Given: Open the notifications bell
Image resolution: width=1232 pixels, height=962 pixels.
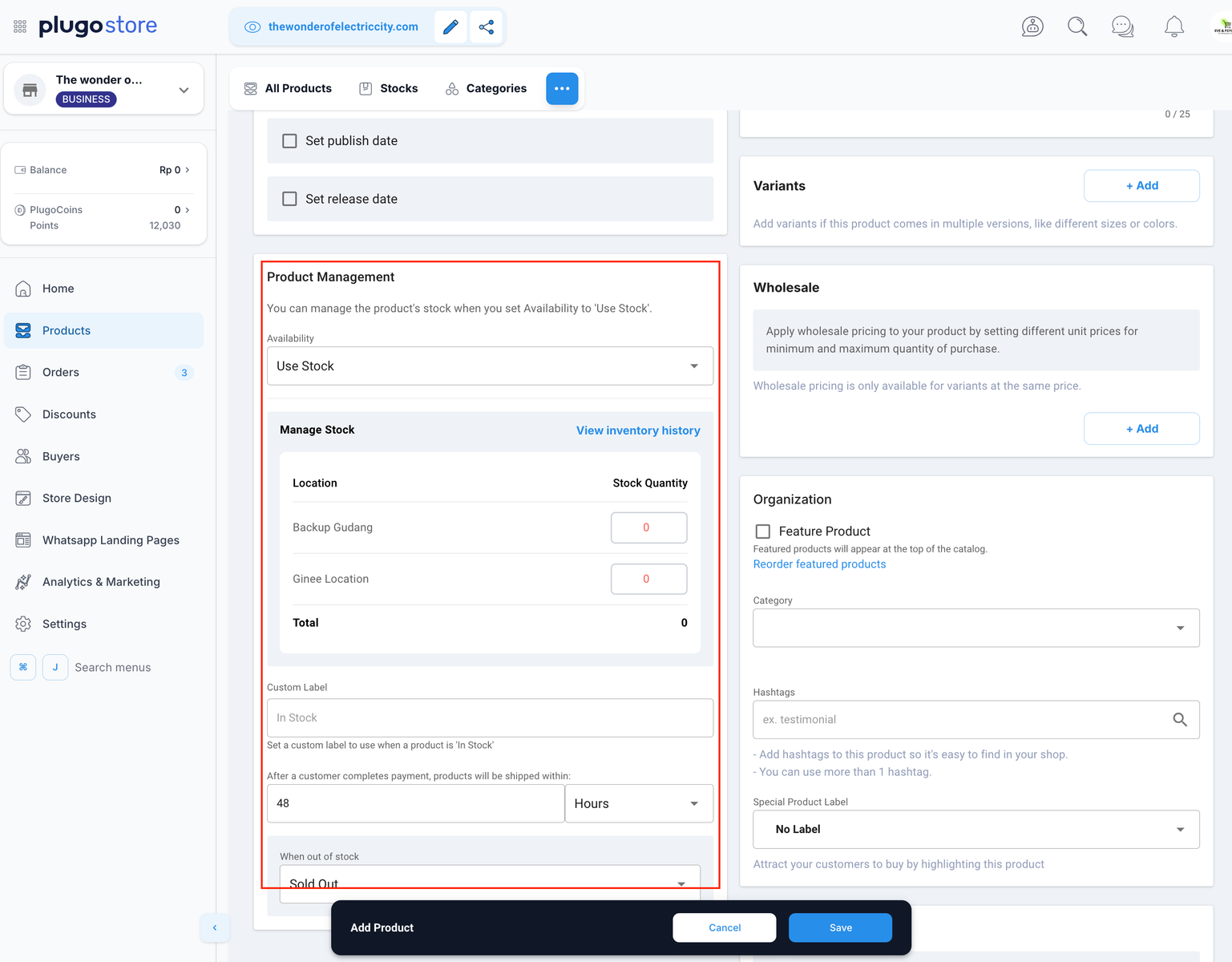Looking at the screenshot, I should click(x=1173, y=27).
